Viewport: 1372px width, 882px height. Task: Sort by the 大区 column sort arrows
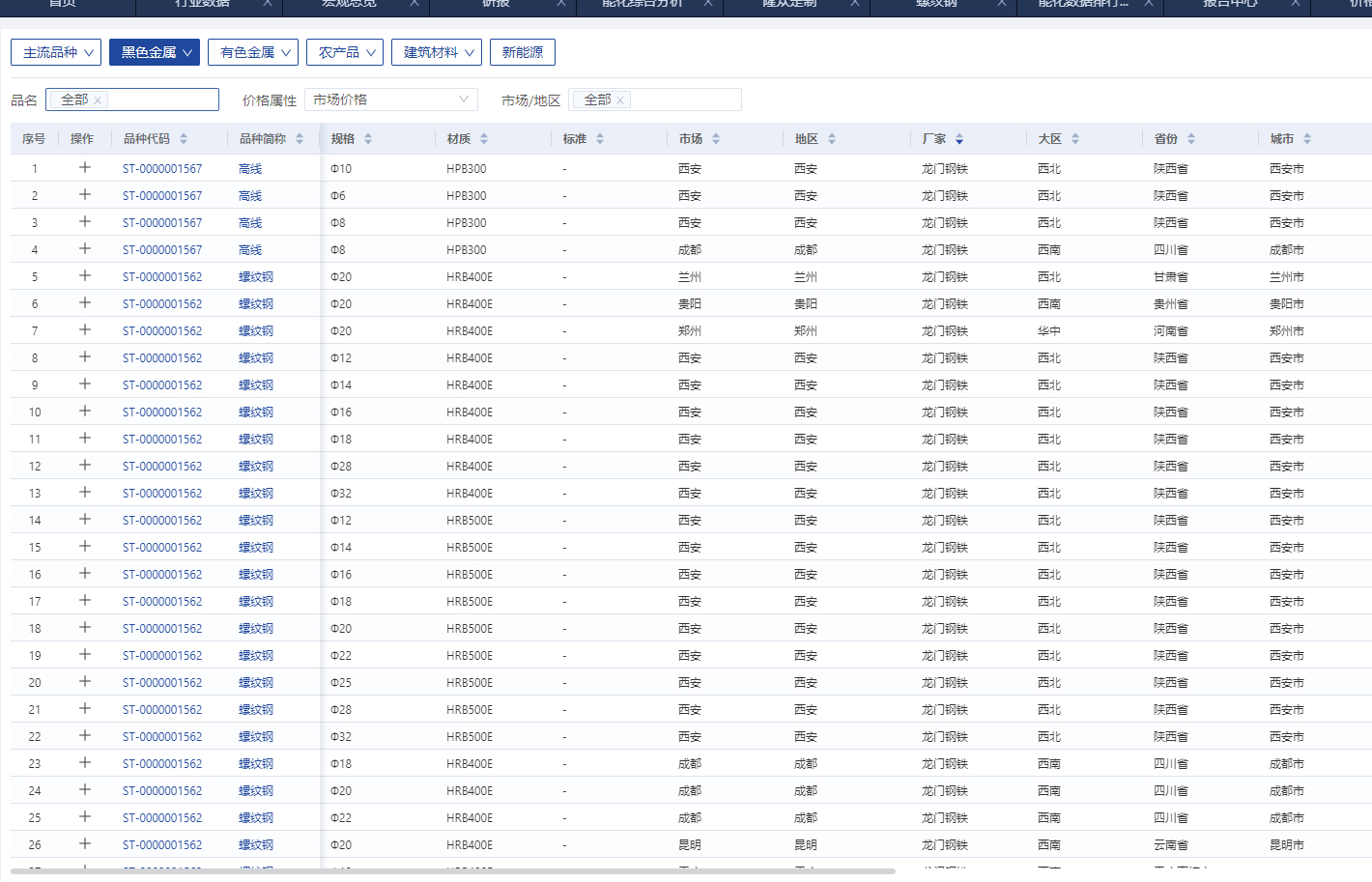pos(1075,139)
